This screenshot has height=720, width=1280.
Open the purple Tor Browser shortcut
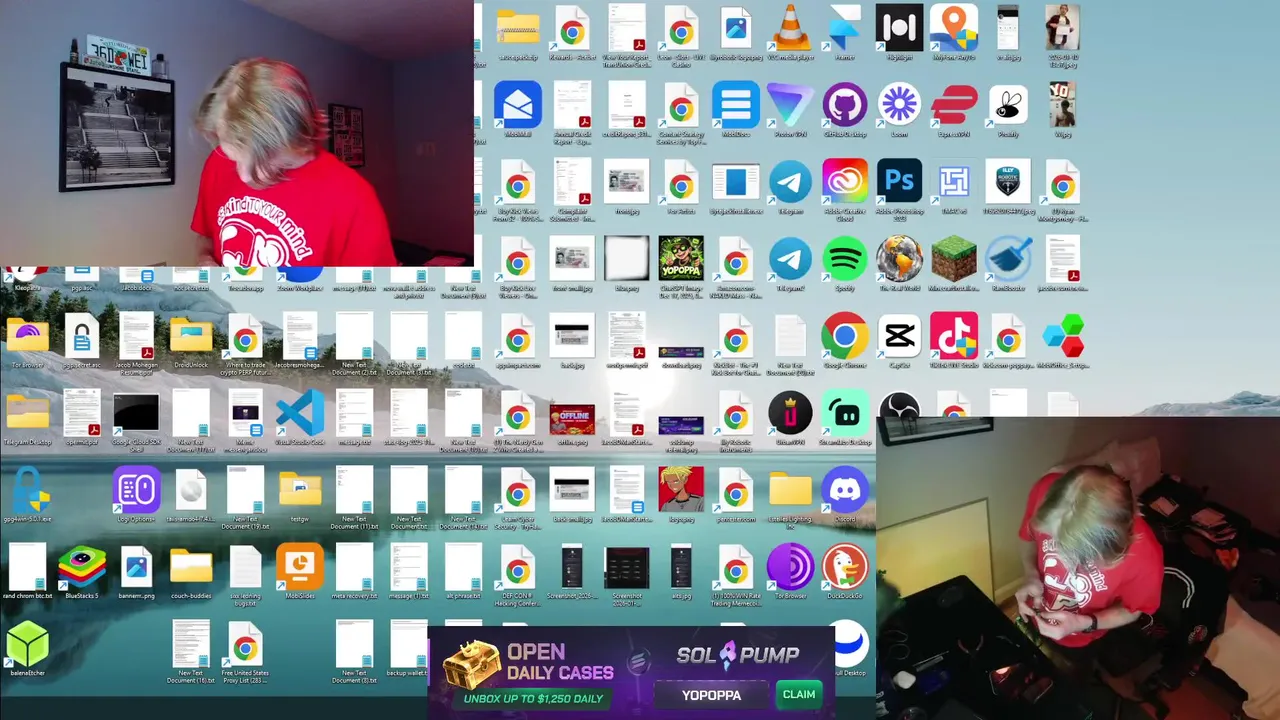[790, 568]
